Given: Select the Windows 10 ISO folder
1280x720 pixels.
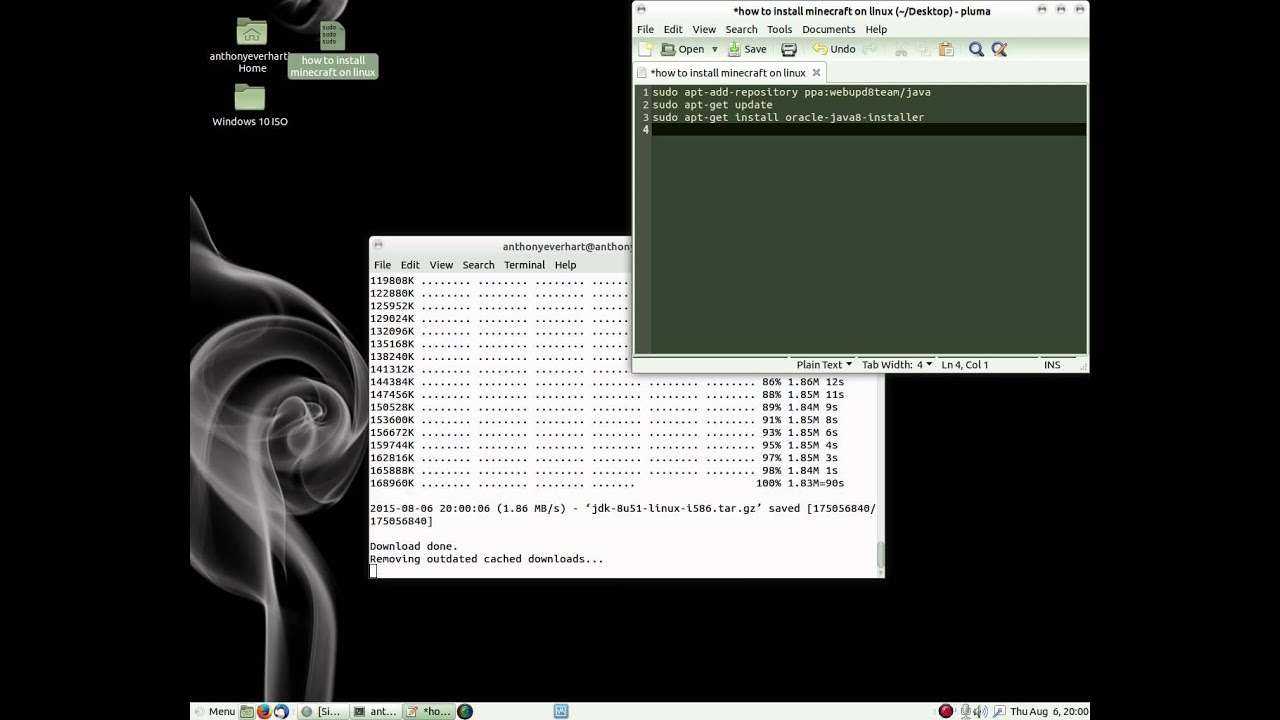Looking at the screenshot, I should click(250, 106).
